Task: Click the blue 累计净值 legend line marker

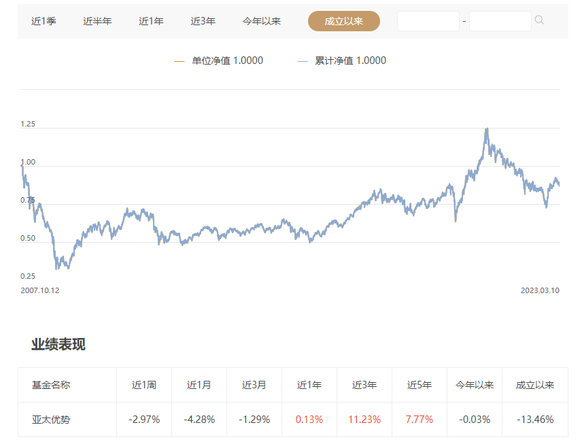Action: (x=302, y=61)
